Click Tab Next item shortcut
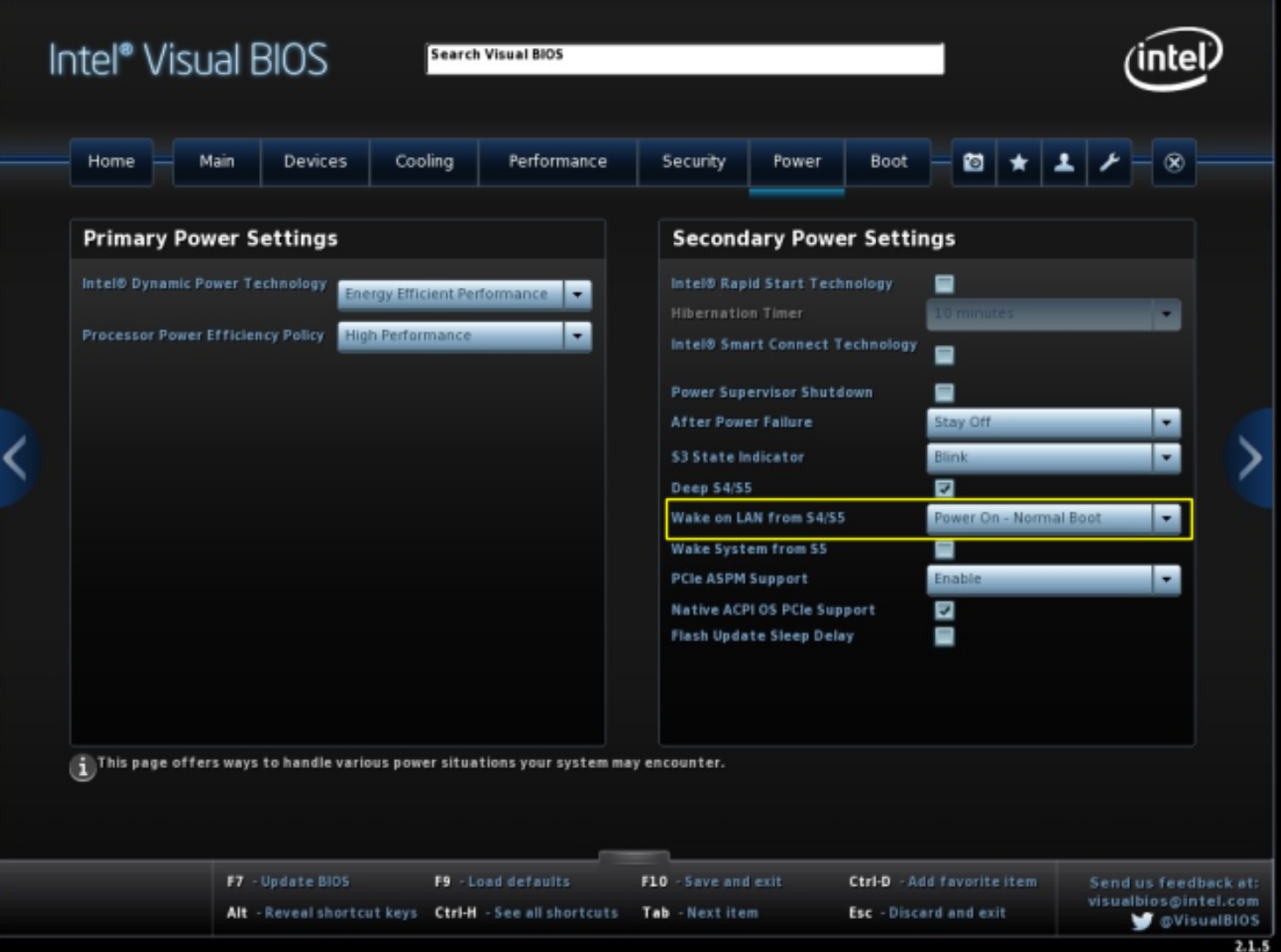This screenshot has width=1281, height=952. coord(700,913)
